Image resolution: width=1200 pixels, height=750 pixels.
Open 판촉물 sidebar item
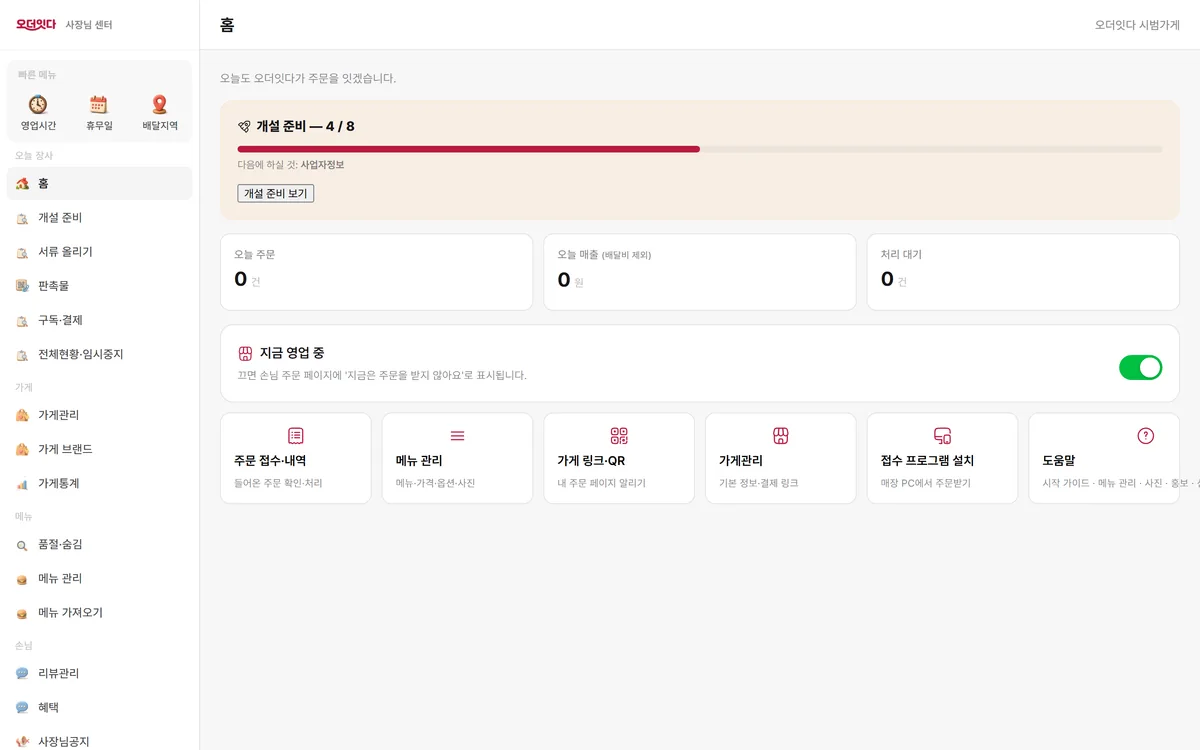99,286
